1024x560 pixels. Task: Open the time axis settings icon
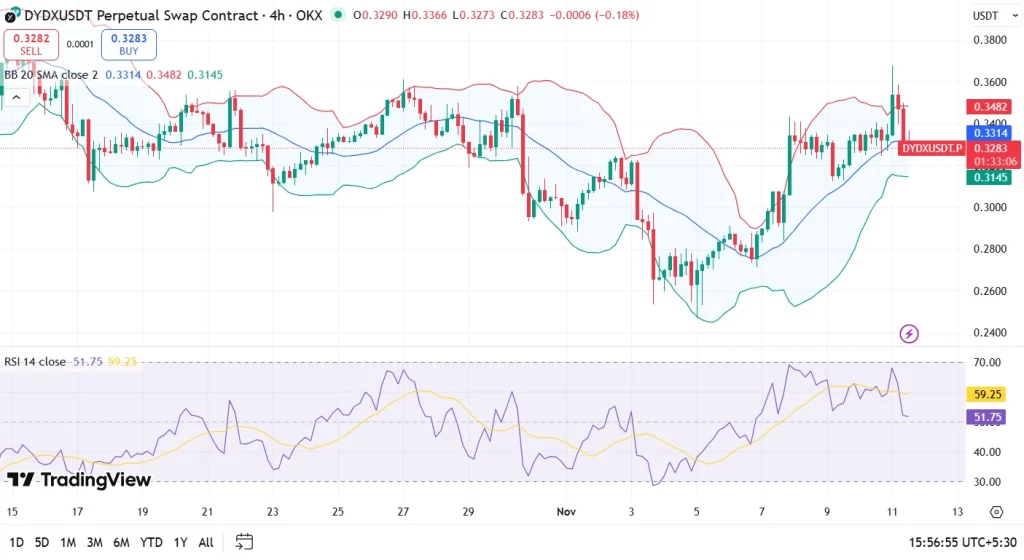tap(996, 512)
